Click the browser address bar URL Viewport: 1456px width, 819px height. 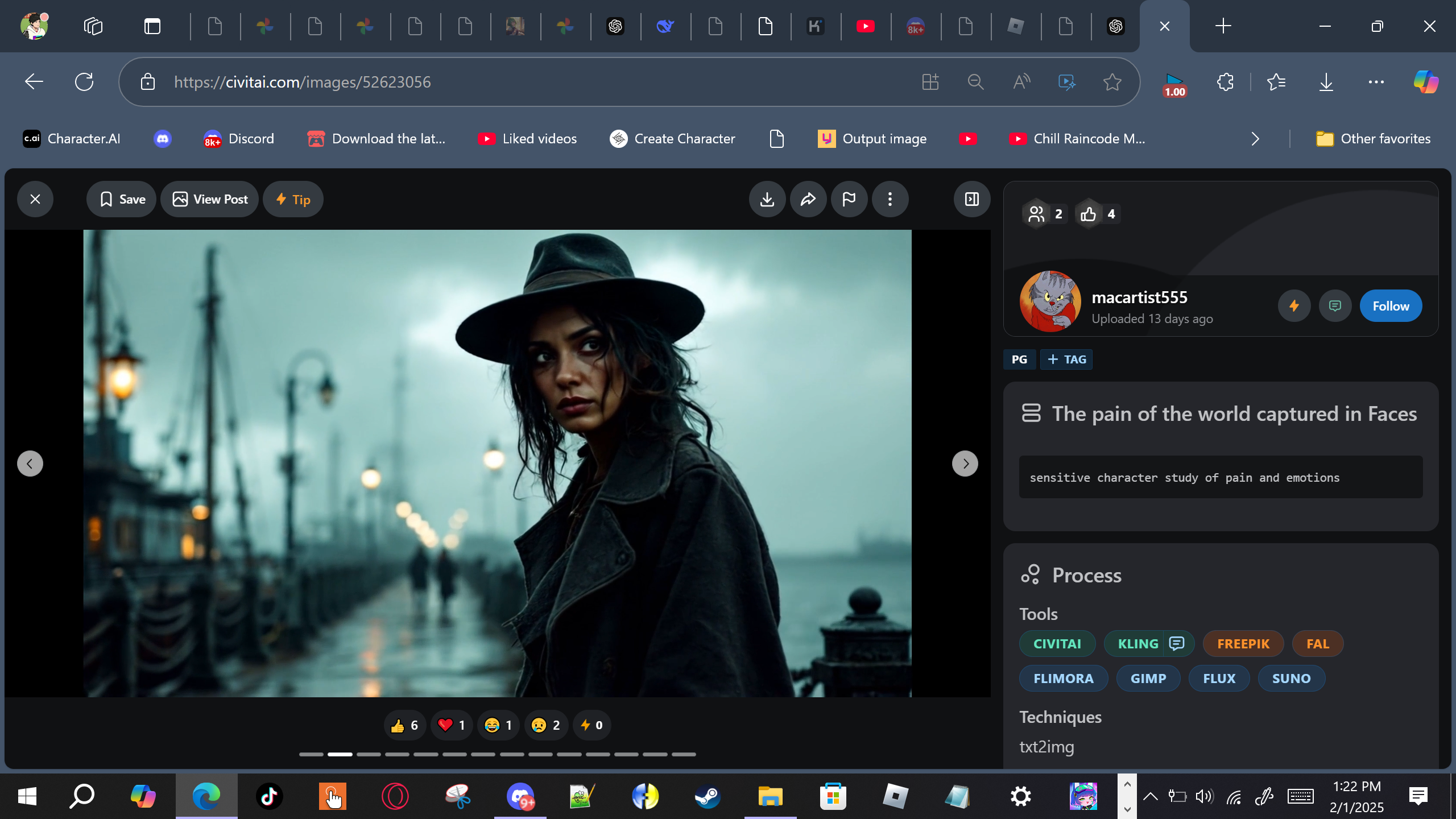point(302,82)
